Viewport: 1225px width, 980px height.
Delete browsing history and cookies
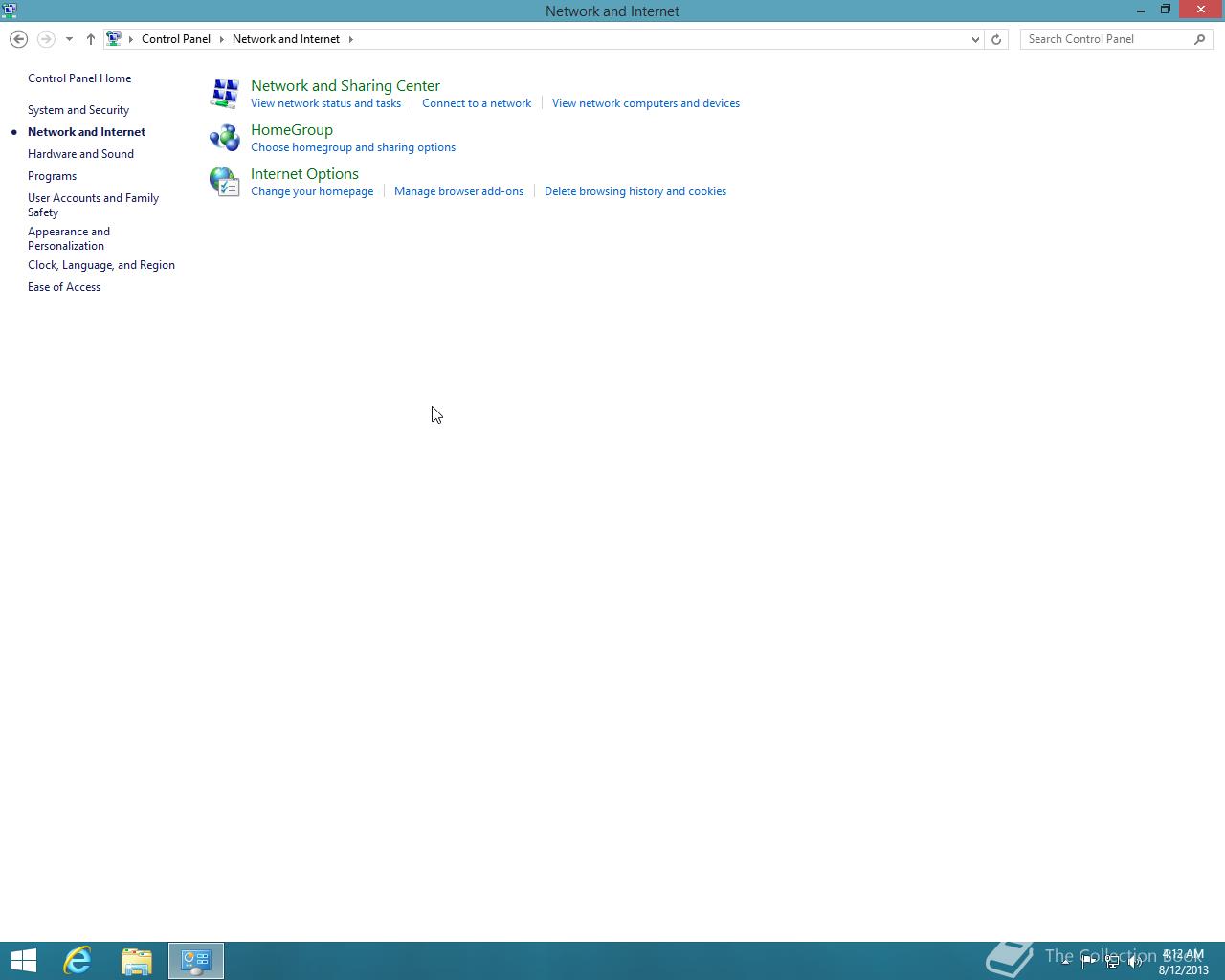635,191
